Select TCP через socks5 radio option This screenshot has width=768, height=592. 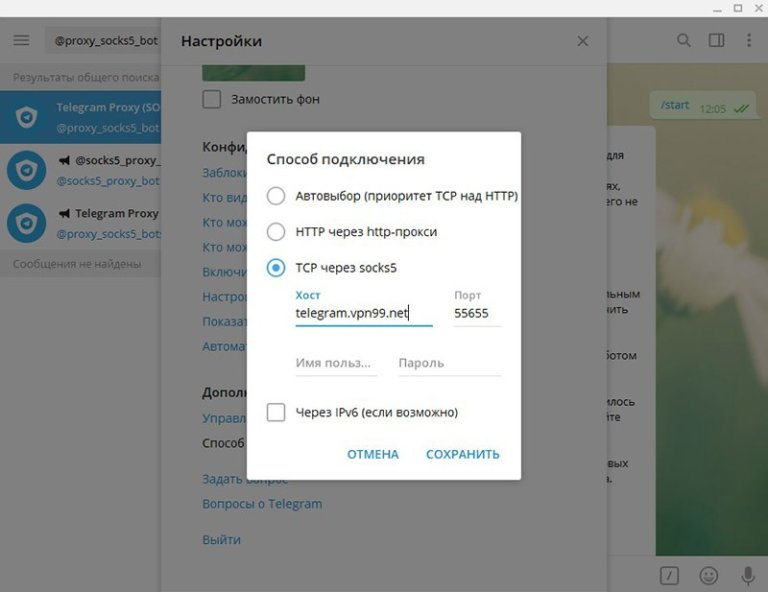coord(276,268)
